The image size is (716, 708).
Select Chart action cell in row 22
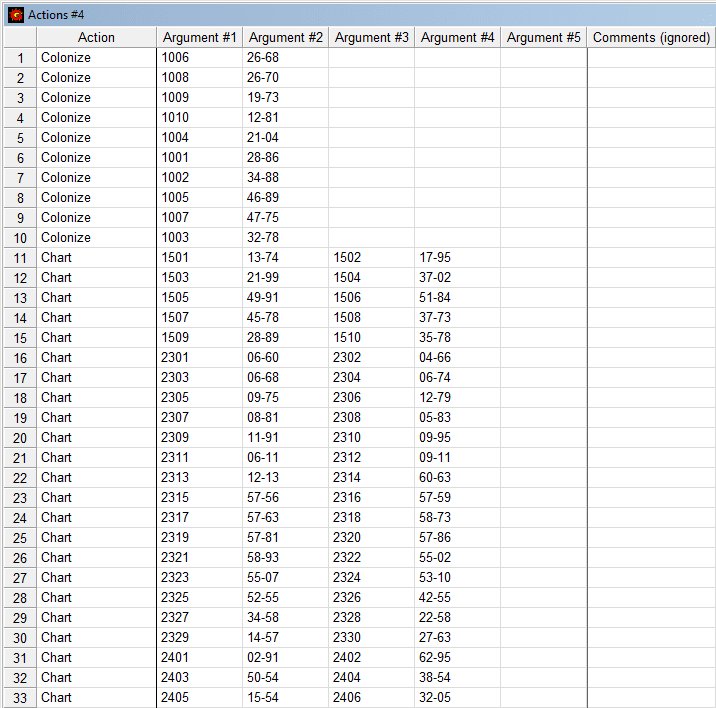(96, 478)
